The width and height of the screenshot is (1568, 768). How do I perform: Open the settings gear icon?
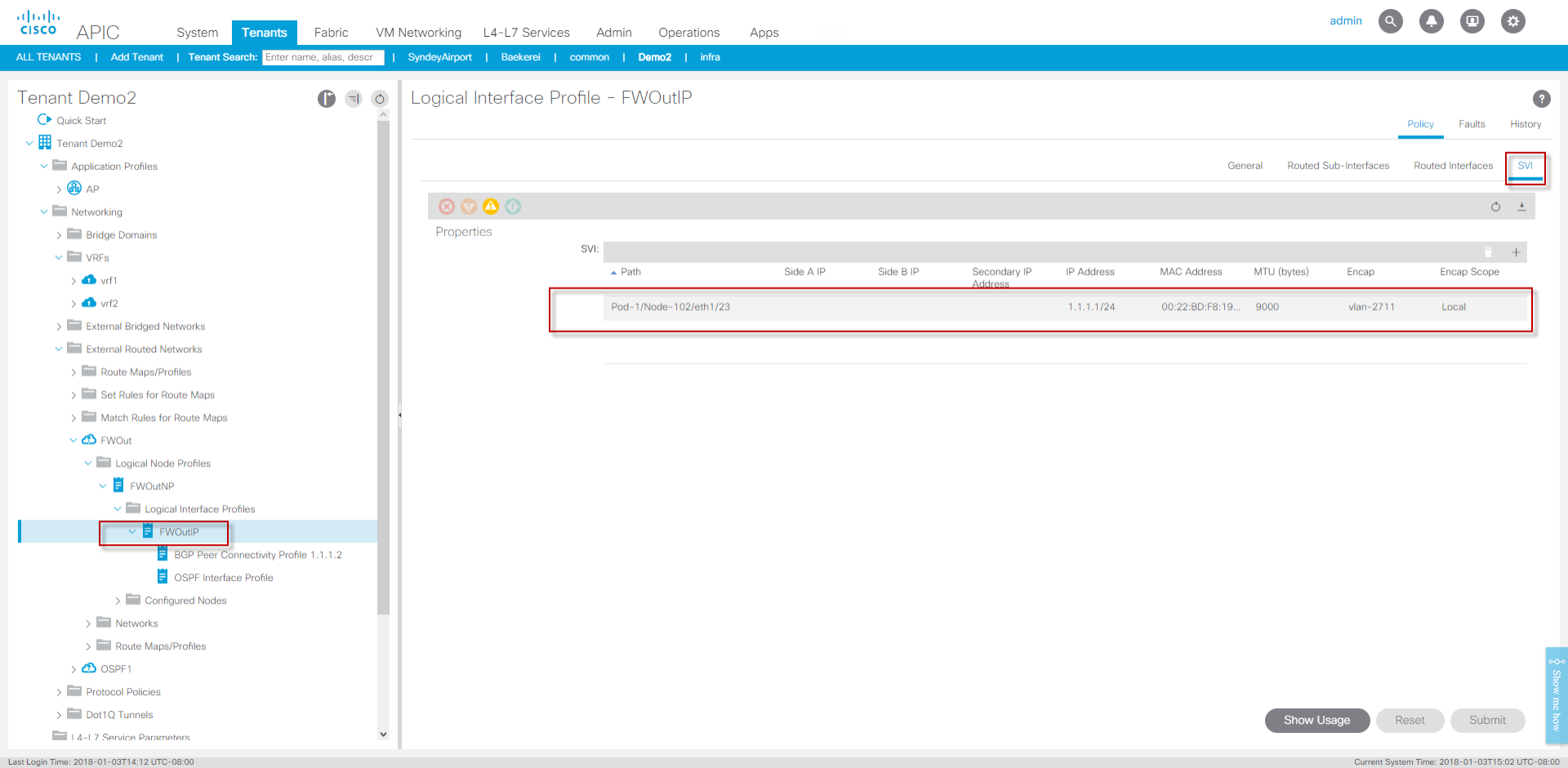[1512, 21]
